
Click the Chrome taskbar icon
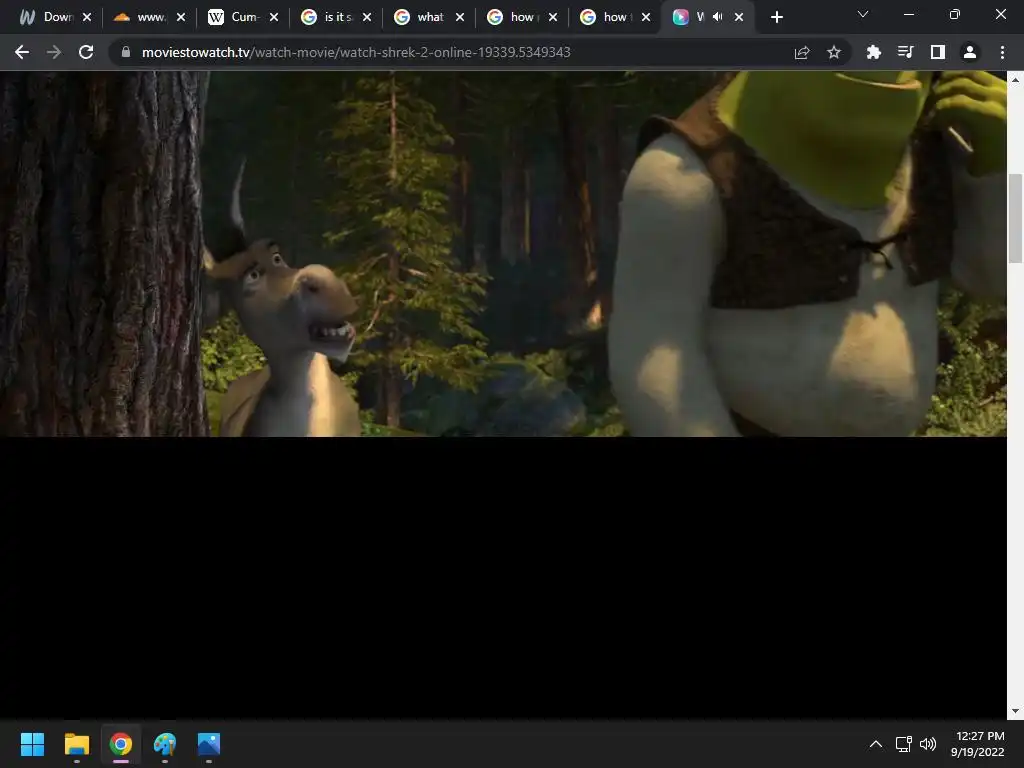(121, 744)
